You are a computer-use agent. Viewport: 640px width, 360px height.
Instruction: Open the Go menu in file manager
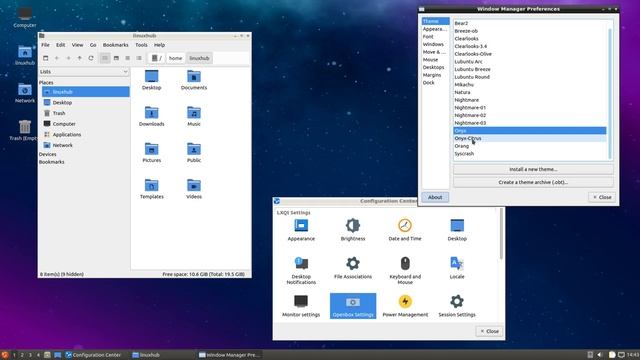pos(93,45)
